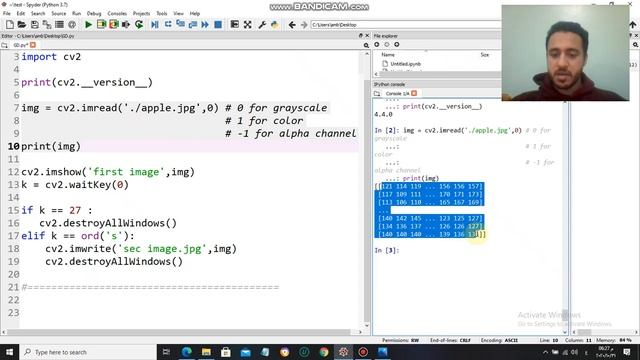Open Task View from taskbar
Image resolution: width=640 pixels, height=360 pixels.
click(166, 352)
